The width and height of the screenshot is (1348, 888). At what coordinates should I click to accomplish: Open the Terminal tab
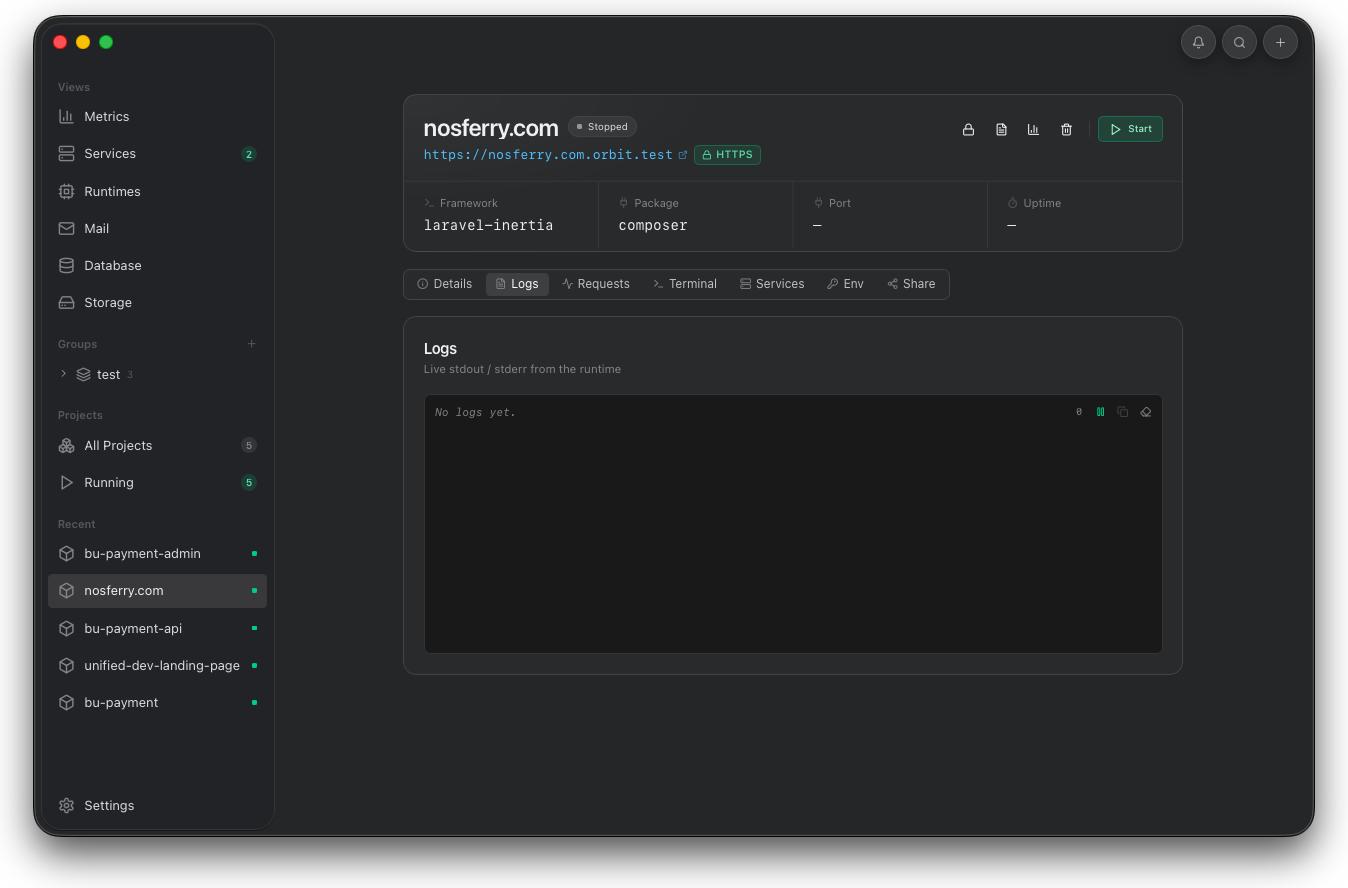pos(685,284)
